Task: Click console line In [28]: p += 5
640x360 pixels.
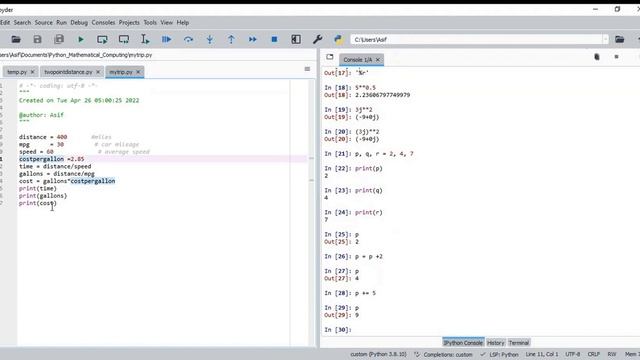Action: coord(350,293)
